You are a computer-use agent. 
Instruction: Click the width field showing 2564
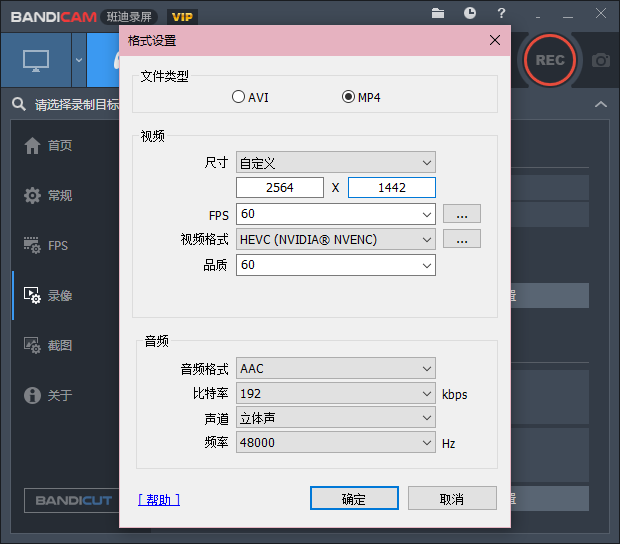(x=280, y=187)
